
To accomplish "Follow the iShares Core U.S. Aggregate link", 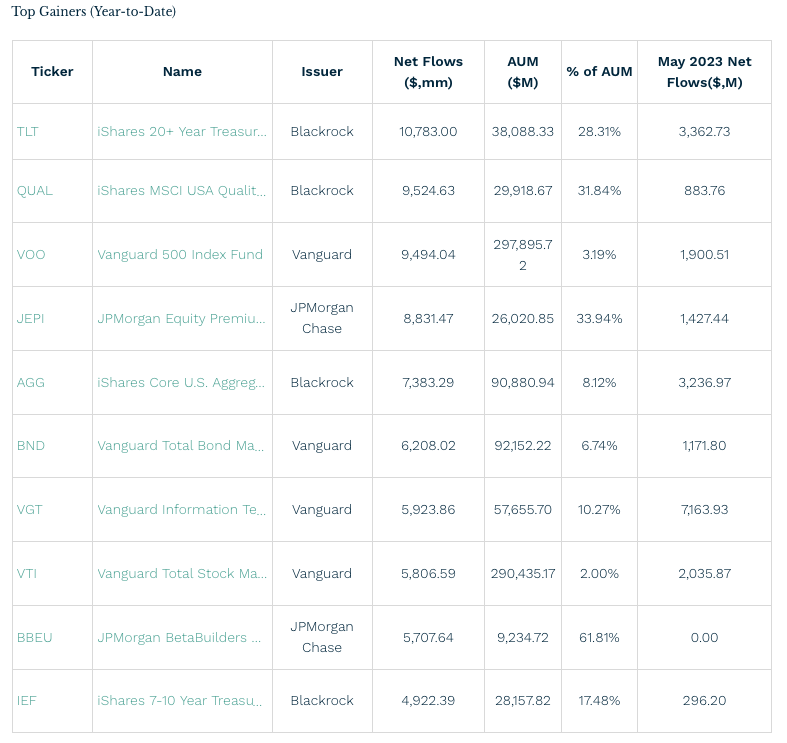I will click(x=181, y=383).
